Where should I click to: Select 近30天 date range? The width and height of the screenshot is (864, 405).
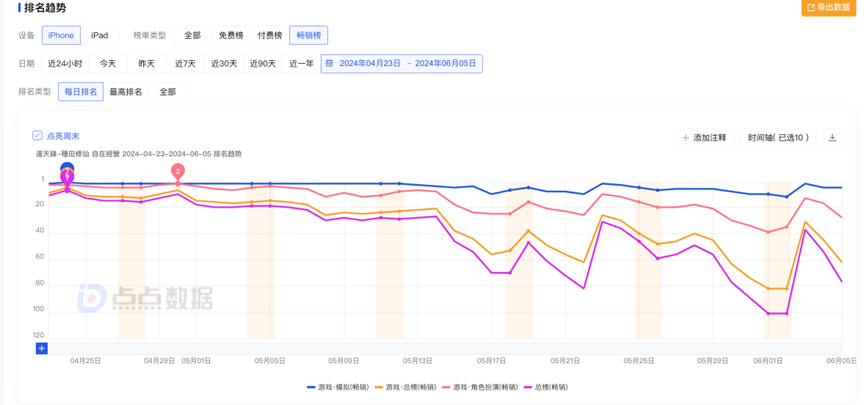click(224, 64)
